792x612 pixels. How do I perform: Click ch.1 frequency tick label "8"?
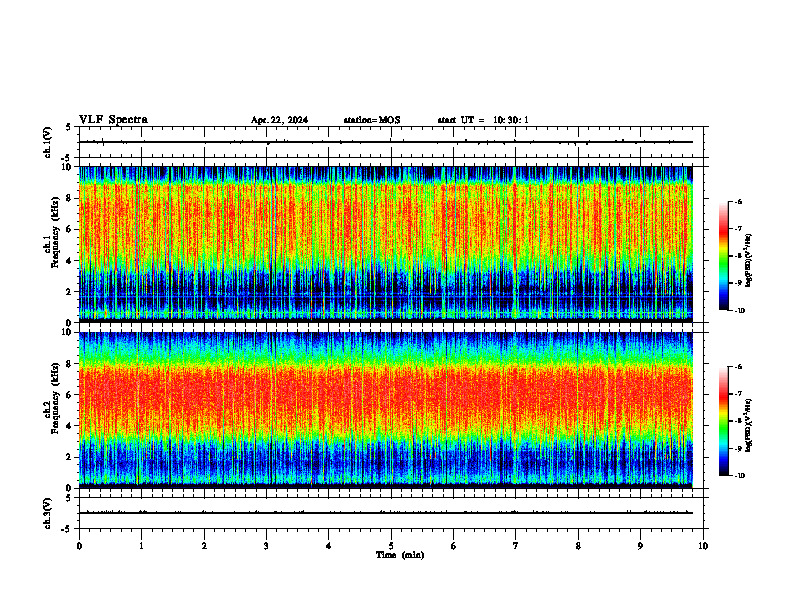point(70,198)
